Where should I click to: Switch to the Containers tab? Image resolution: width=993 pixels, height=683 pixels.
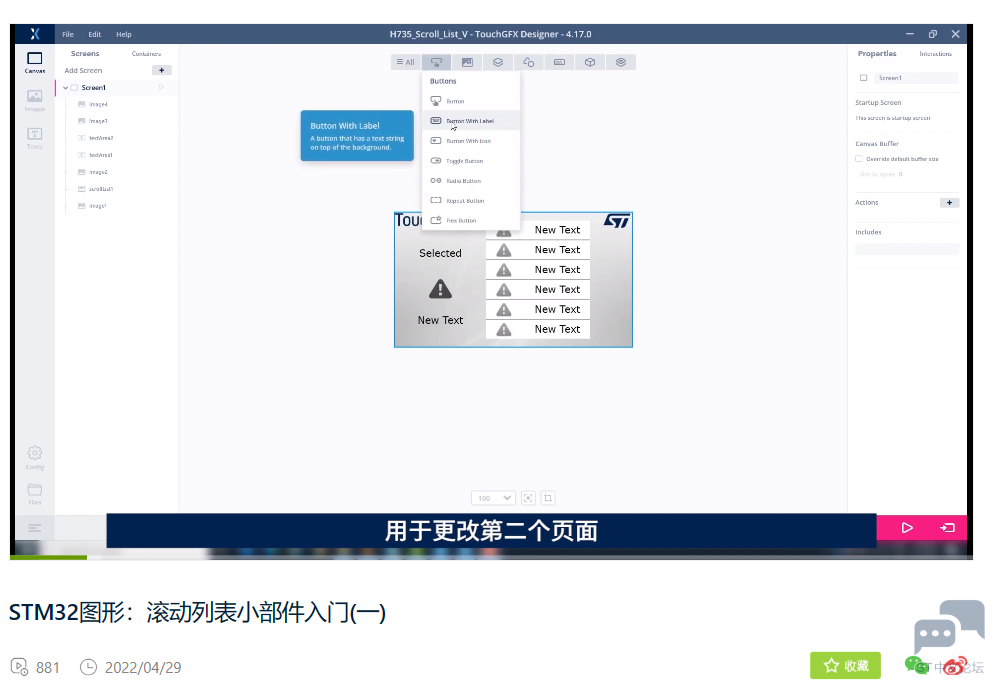click(146, 54)
